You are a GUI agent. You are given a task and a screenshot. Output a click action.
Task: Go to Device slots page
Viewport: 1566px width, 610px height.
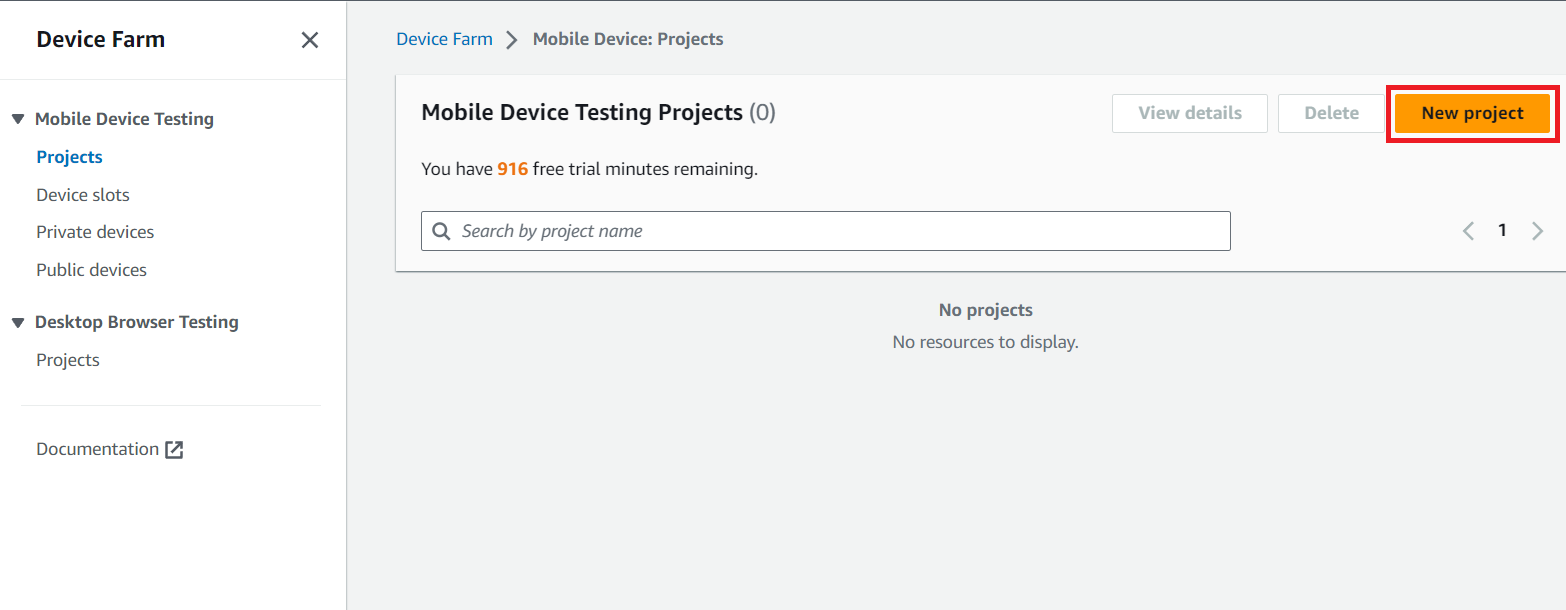click(83, 195)
